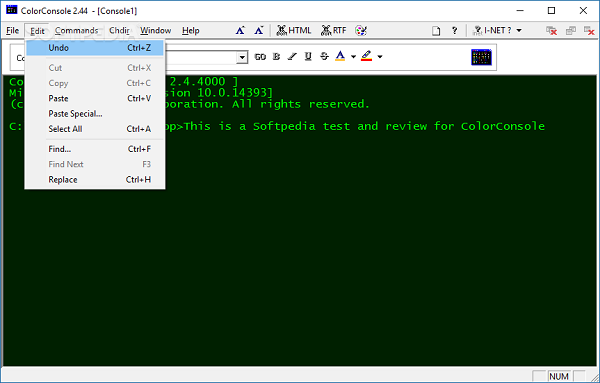Click the GO button in command bar
Image resolution: width=600 pixels, height=383 pixels.
(x=260, y=57)
